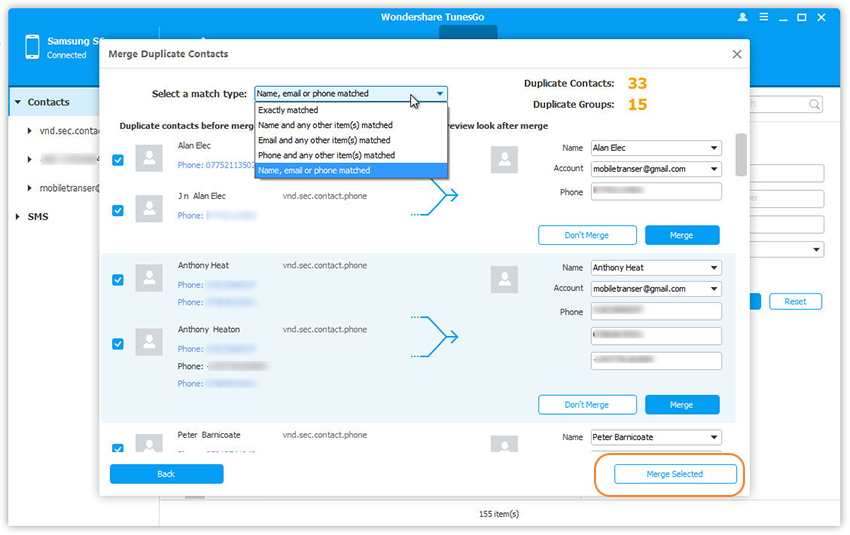
Task: Click 'Anthony Heaton' contact name text
Action: 209,329
